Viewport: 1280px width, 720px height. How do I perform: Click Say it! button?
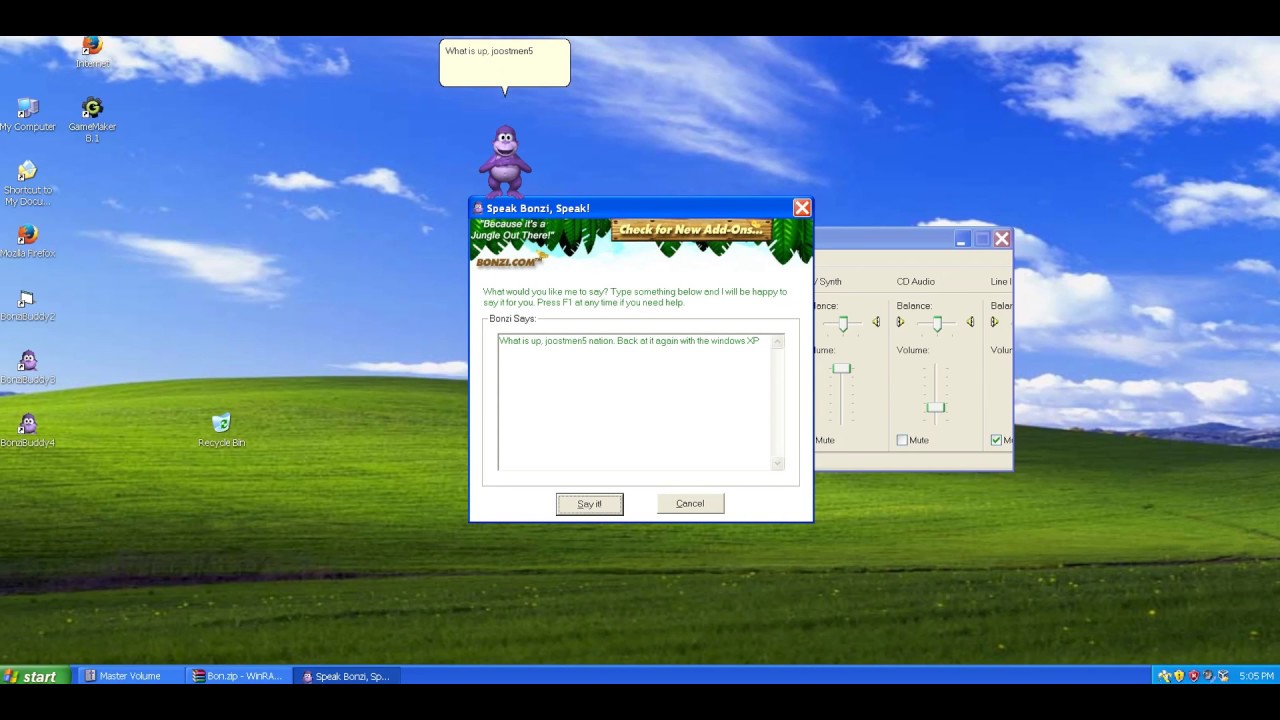(590, 504)
